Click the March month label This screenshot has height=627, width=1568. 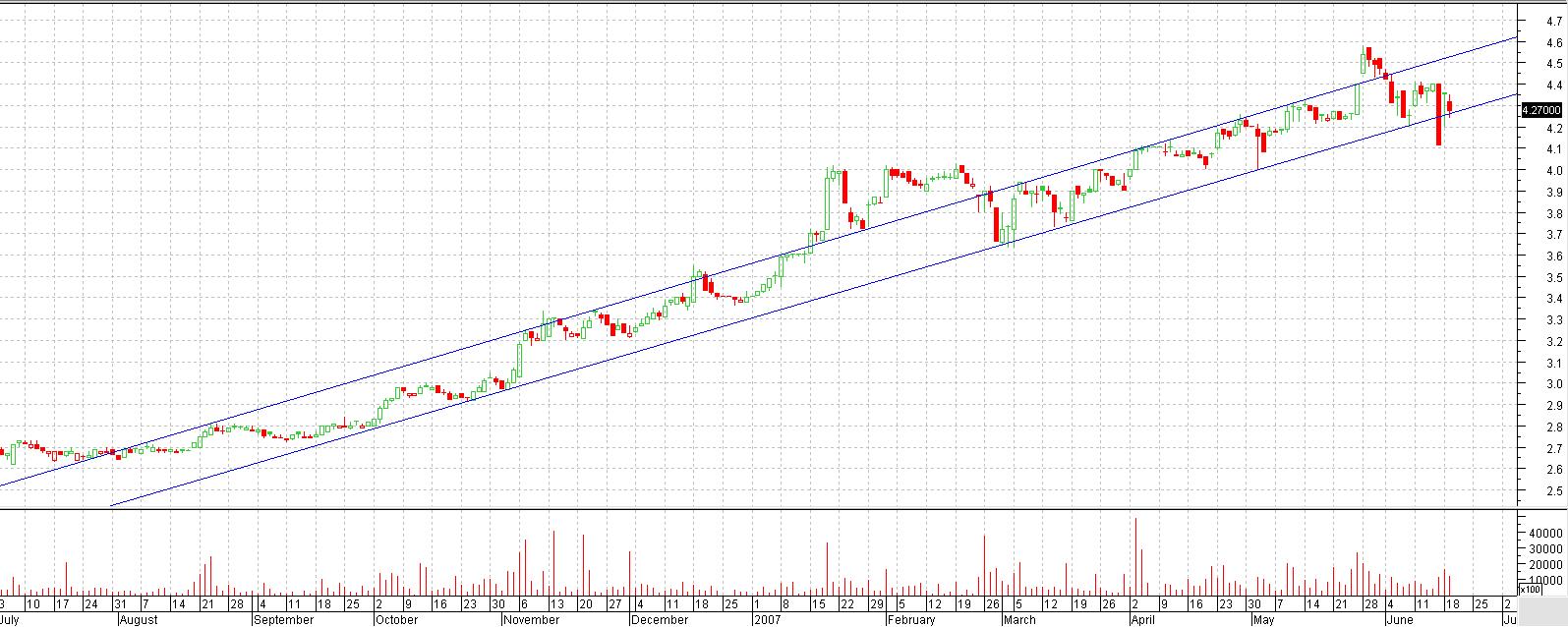[1019, 620]
